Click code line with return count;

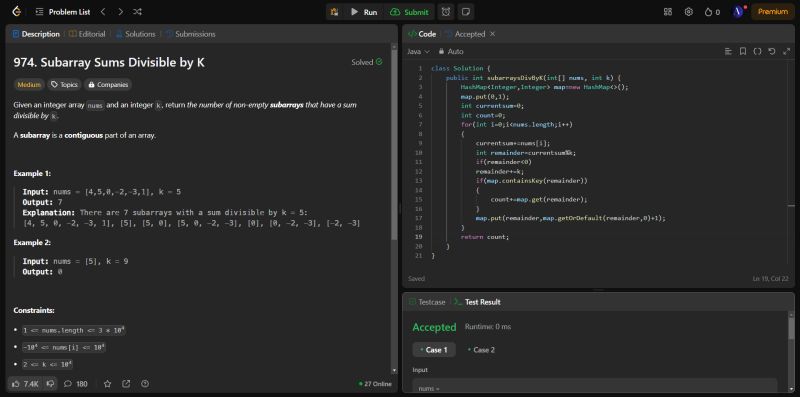[x=485, y=237]
